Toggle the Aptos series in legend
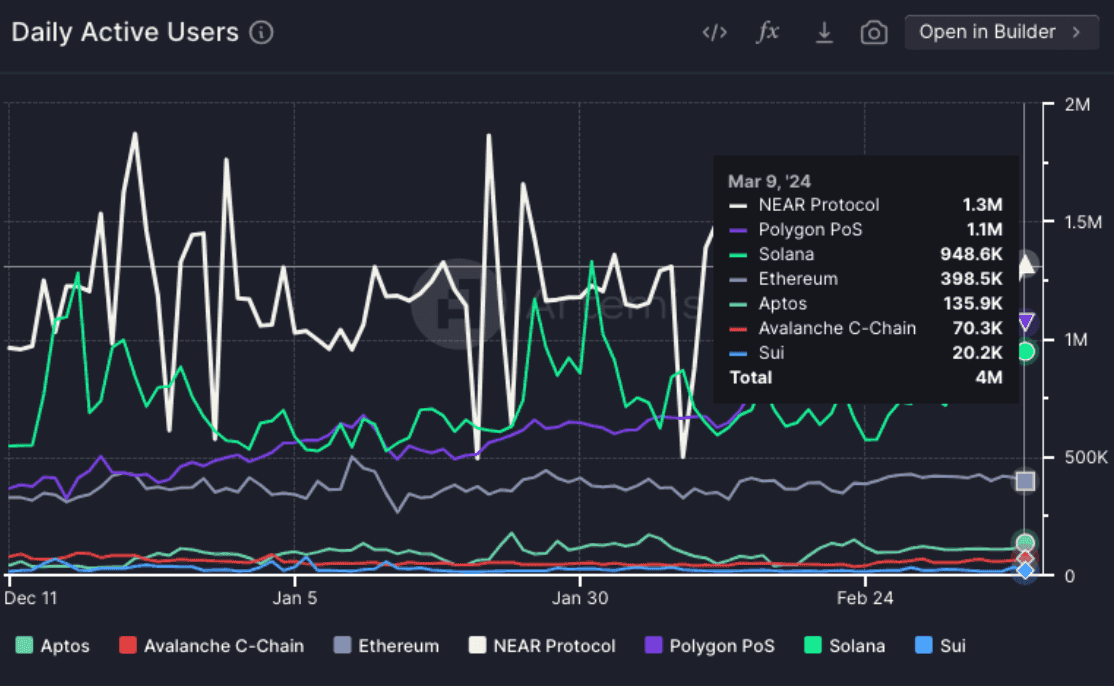 coord(53,646)
